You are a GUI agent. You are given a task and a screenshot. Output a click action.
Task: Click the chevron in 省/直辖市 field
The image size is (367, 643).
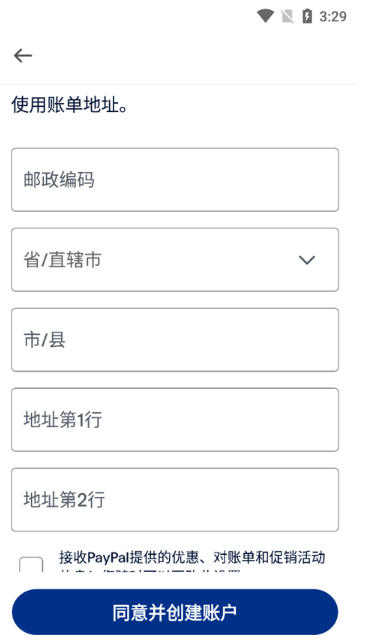(x=307, y=260)
